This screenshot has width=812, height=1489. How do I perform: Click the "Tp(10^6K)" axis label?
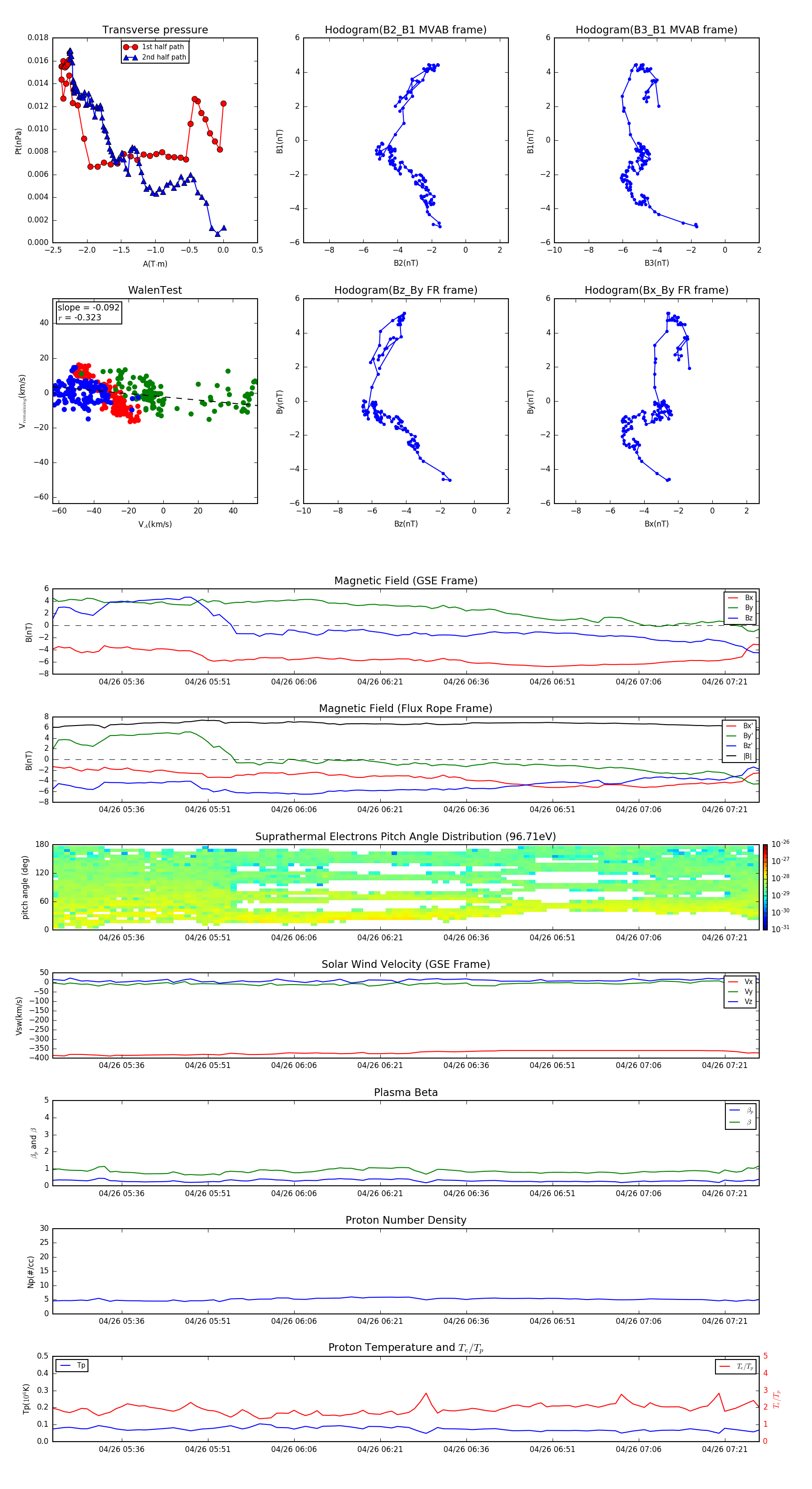click(26, 1399)
